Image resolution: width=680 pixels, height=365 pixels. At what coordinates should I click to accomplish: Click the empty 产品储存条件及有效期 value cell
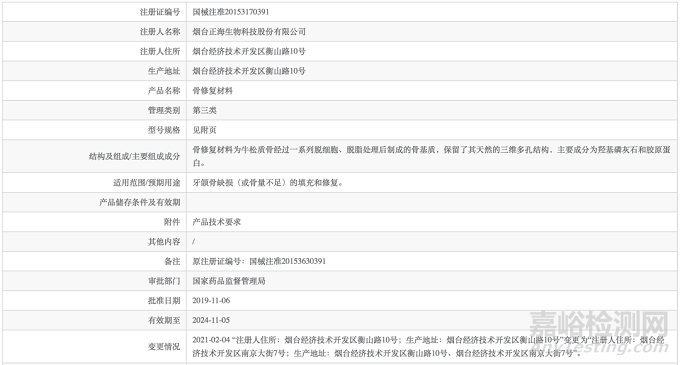click(432, 202)
